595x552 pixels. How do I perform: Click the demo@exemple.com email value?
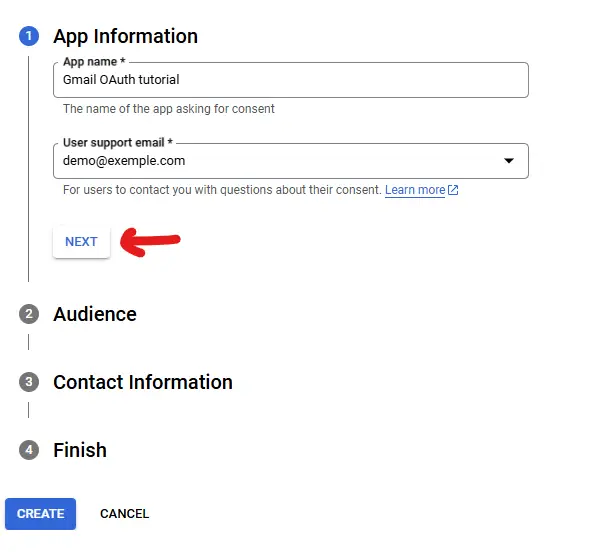click(x=124, y=161)
